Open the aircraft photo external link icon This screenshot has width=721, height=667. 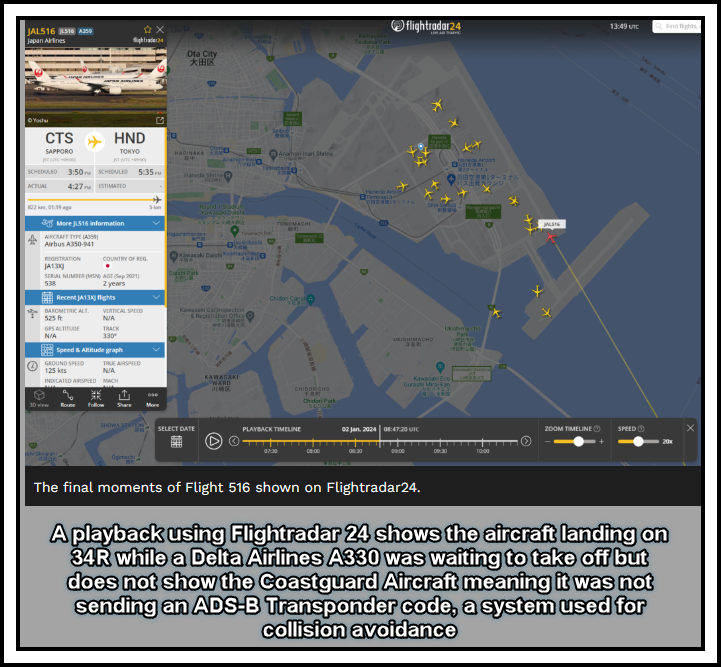pyautogui.click(x=160, y=120)
